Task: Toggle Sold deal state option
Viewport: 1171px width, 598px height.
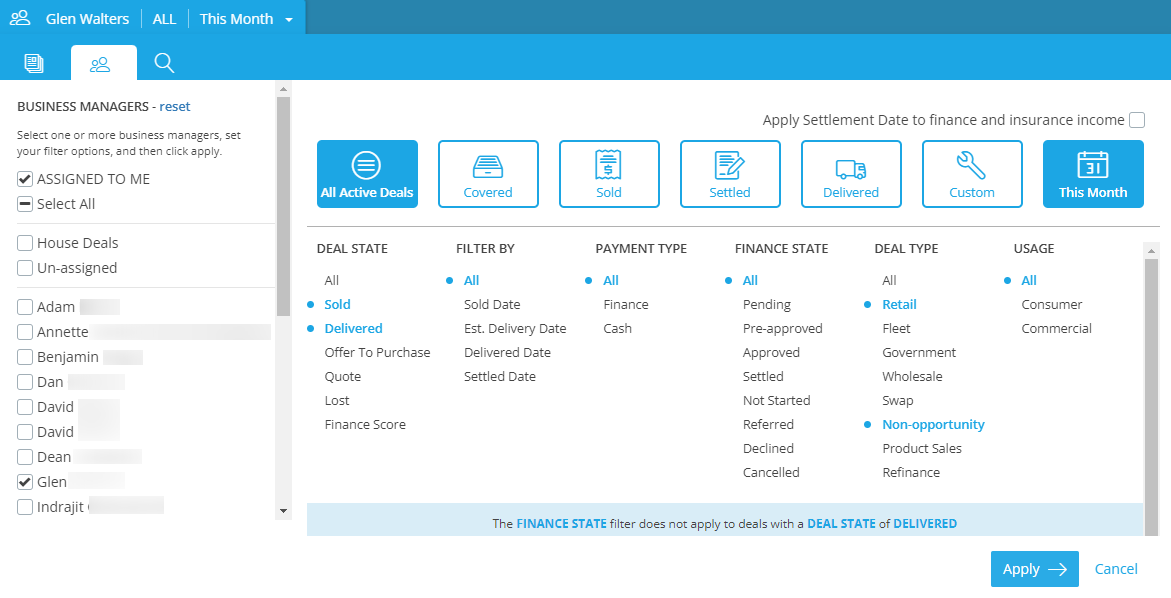Action: (338, 305)
